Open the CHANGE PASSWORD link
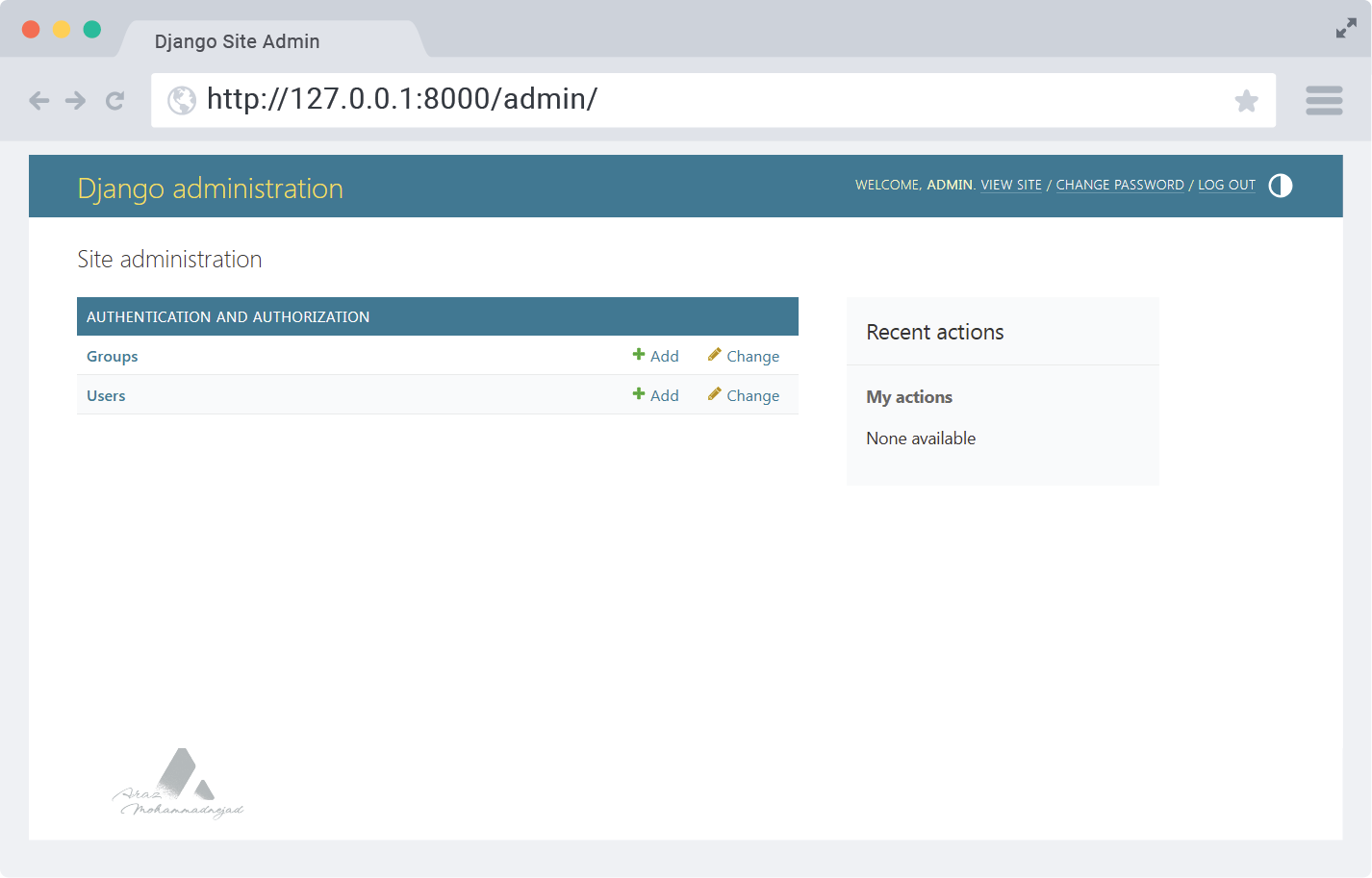1372x878 pixels. coord(1120,185)
